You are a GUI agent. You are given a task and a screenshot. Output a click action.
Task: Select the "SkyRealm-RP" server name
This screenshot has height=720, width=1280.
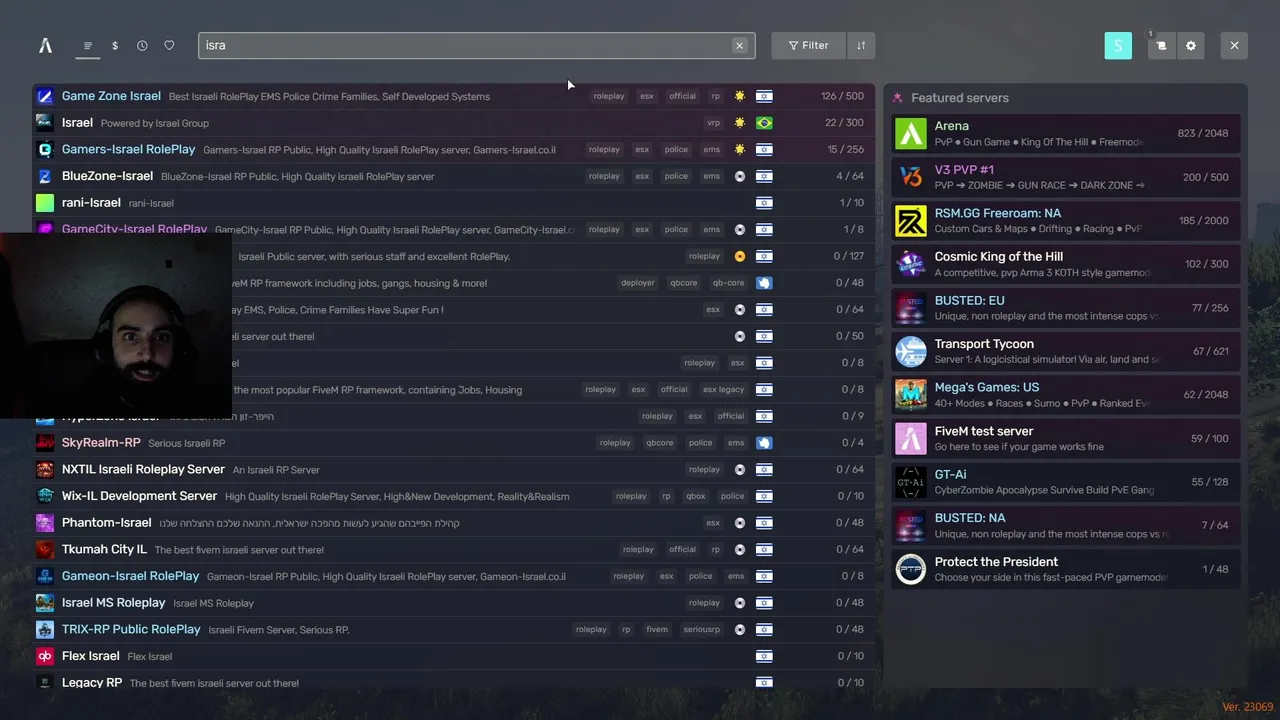[101, 442]
